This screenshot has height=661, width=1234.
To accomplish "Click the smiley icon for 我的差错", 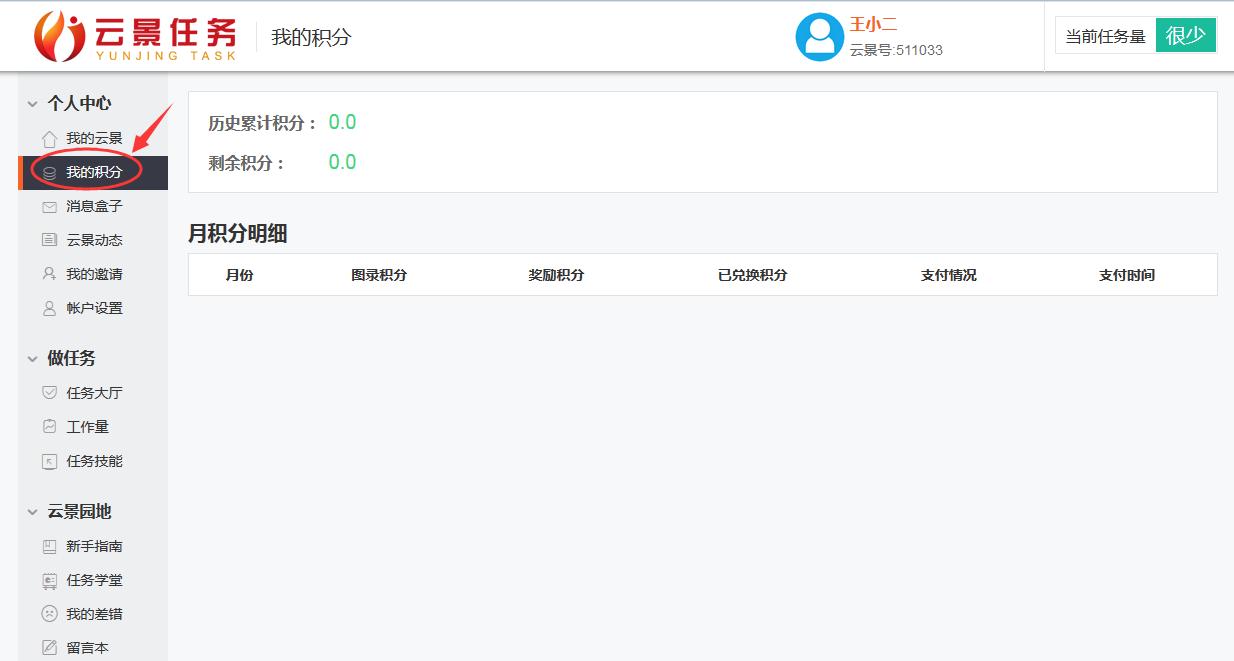I will coord(47,614).
